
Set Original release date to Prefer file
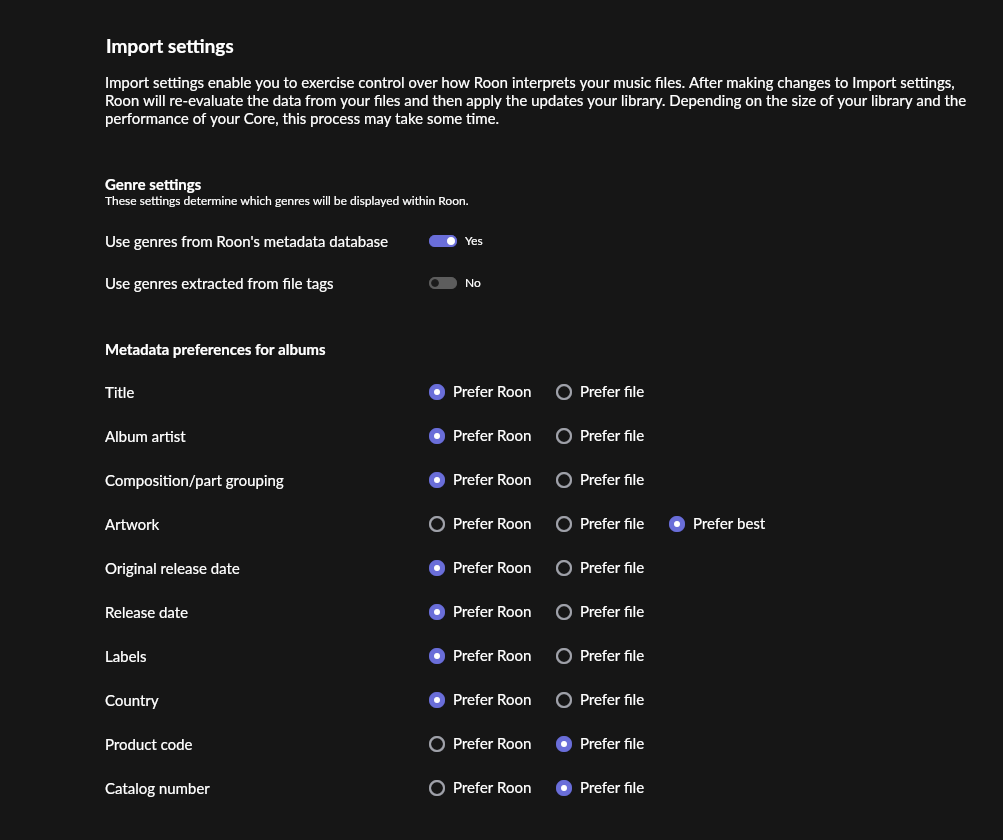tap(564, 568)
